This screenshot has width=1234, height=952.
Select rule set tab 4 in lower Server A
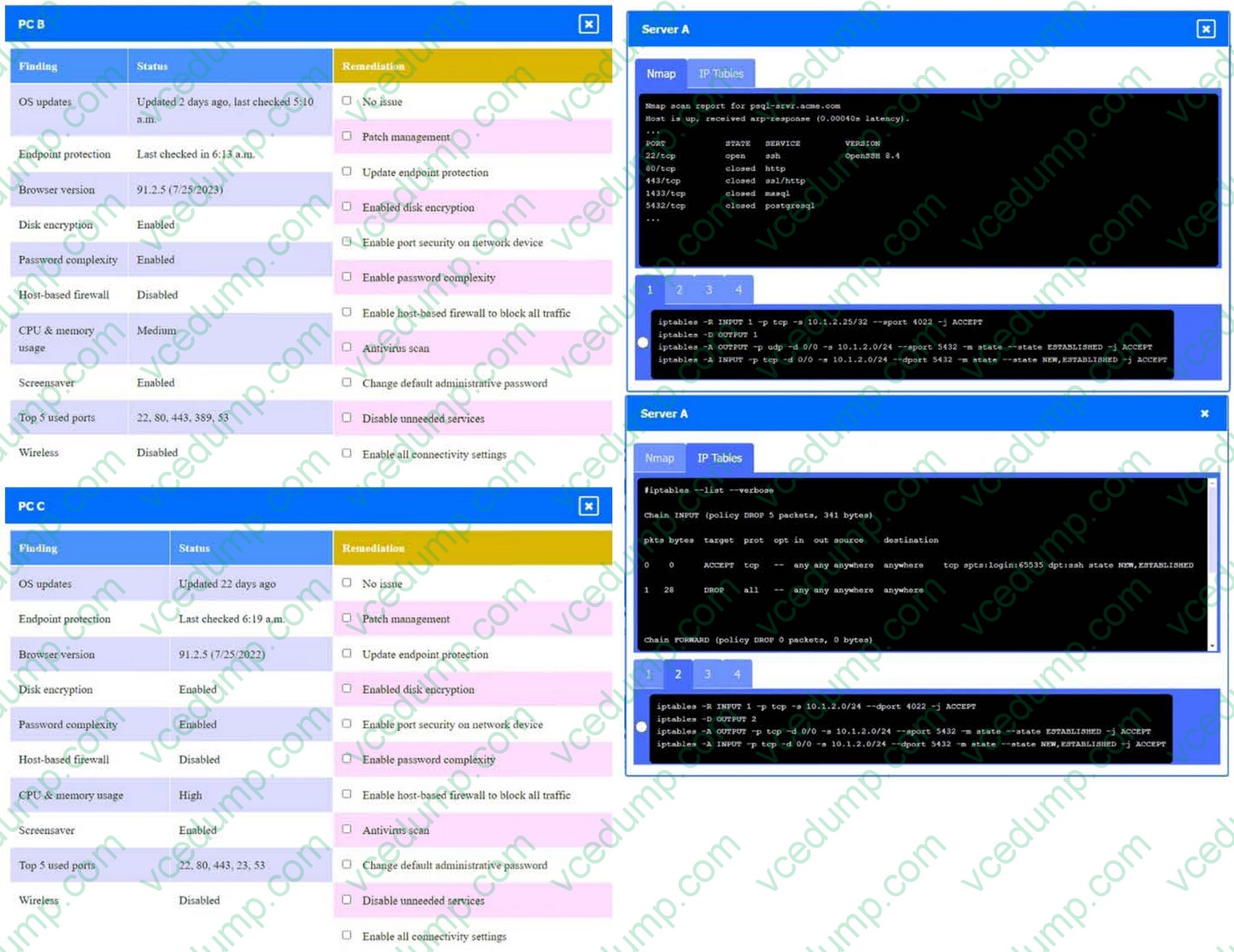pyautogui.click(x=737, y=674)
